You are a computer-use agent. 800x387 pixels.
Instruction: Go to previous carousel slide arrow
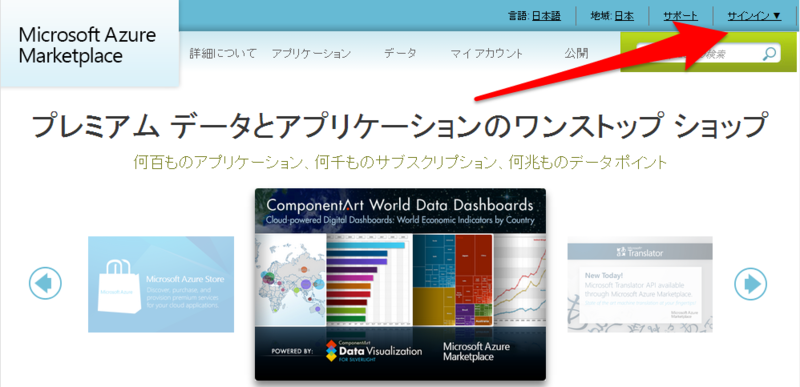pos(45,283)
